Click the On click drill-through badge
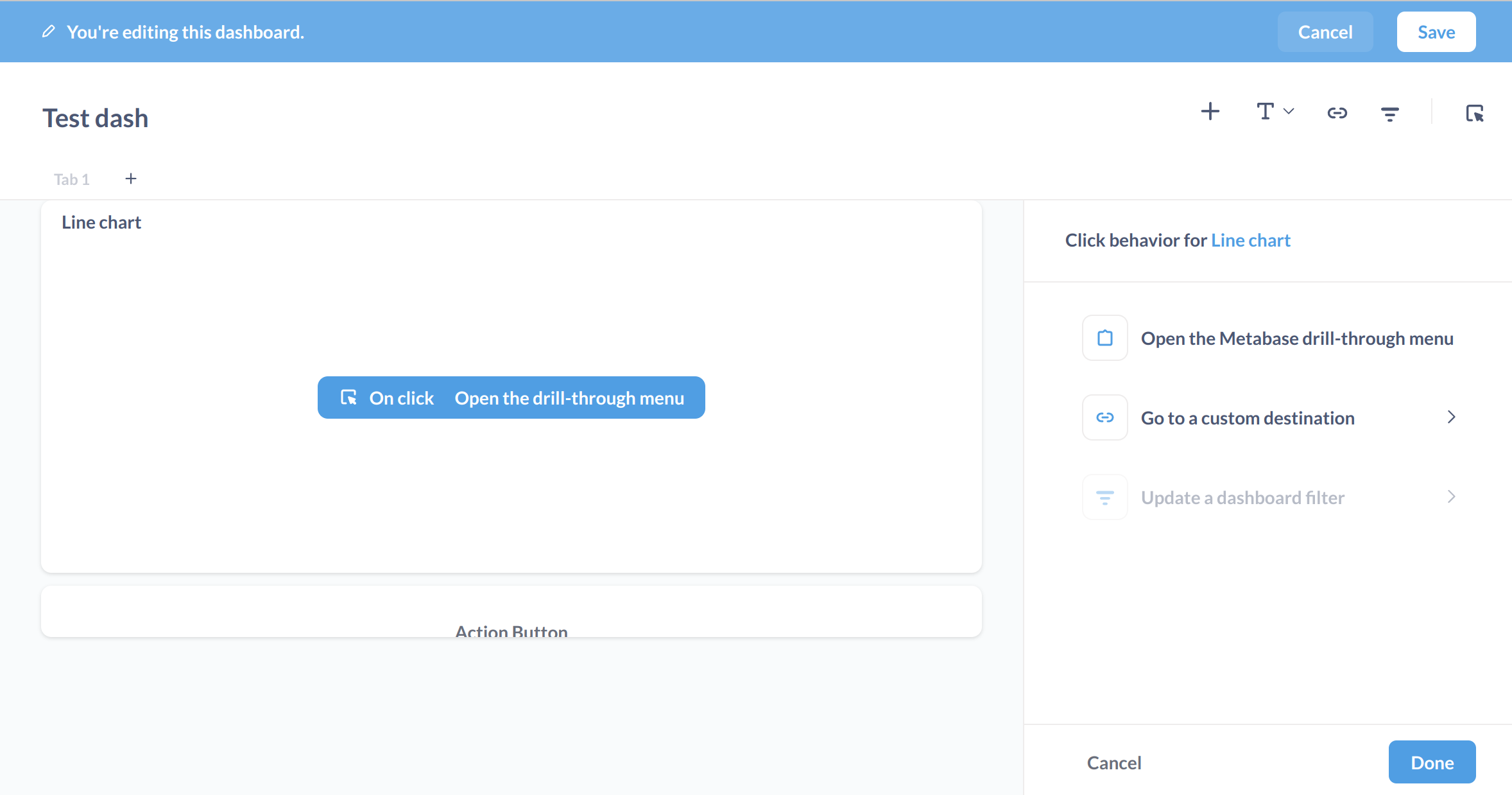 click(511, 397)
